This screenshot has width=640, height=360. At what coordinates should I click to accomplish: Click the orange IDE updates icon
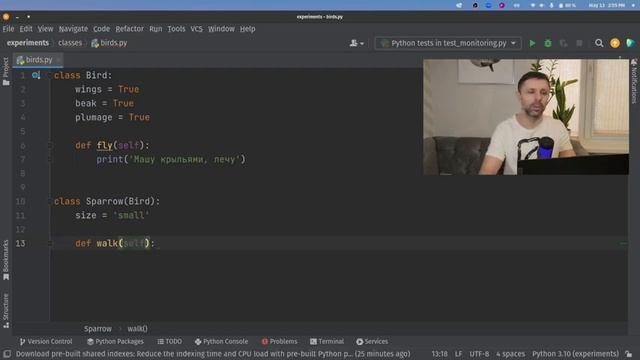[x=615, y=43]
